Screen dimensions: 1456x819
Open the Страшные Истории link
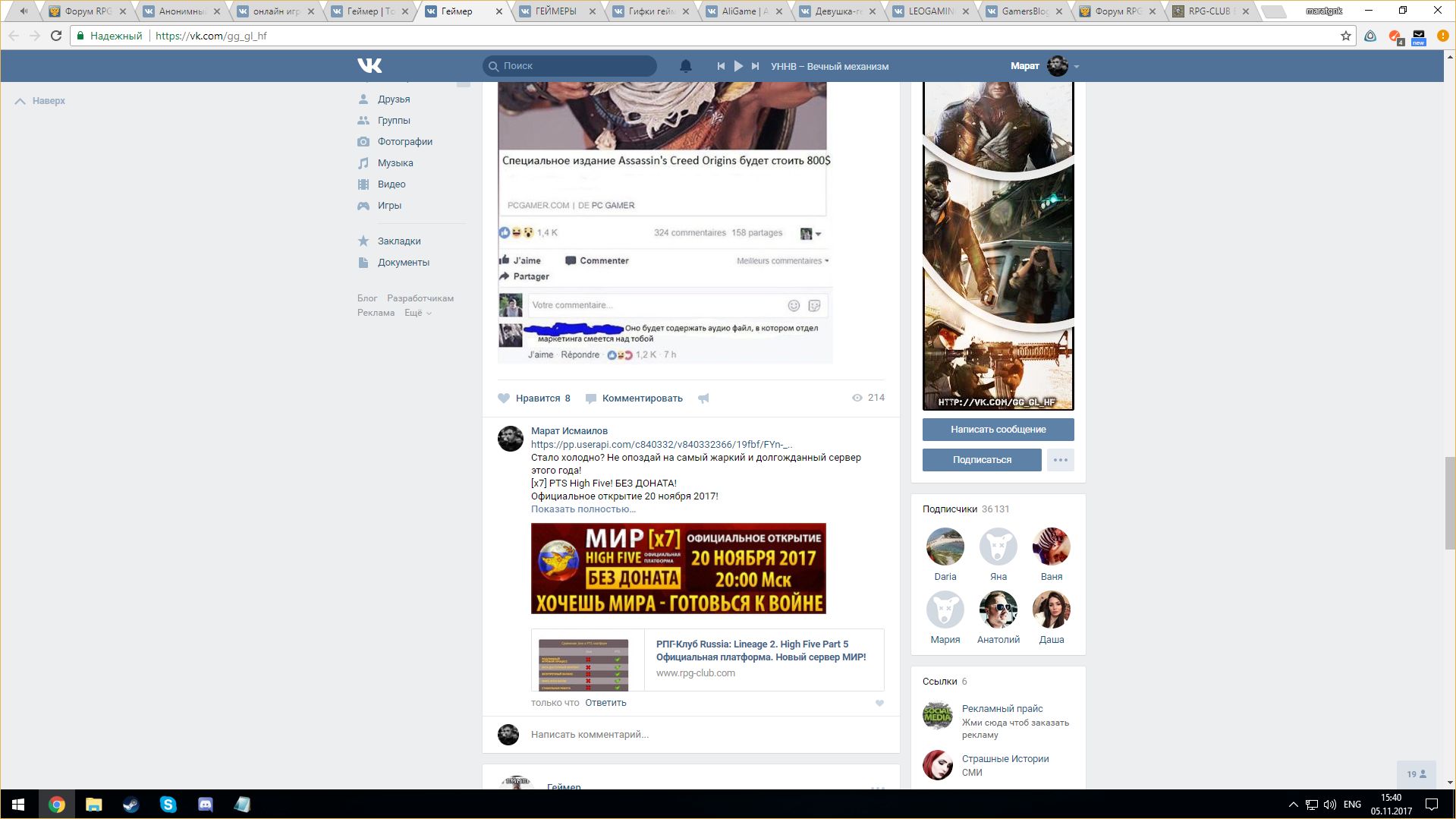(1005, 759)
